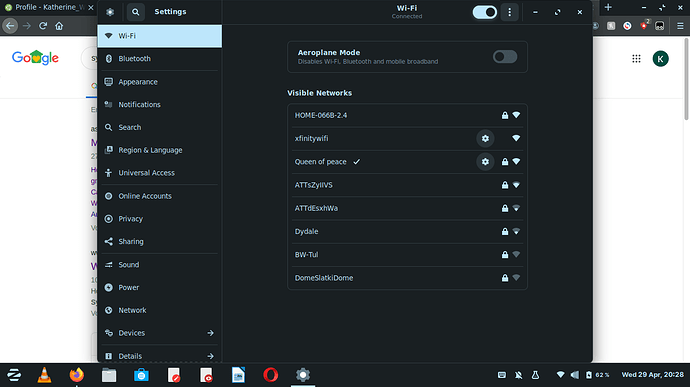Screen dimensions: 690x387
Task: Turn off the Wi-Fi switch in the header
Action: 484,12
